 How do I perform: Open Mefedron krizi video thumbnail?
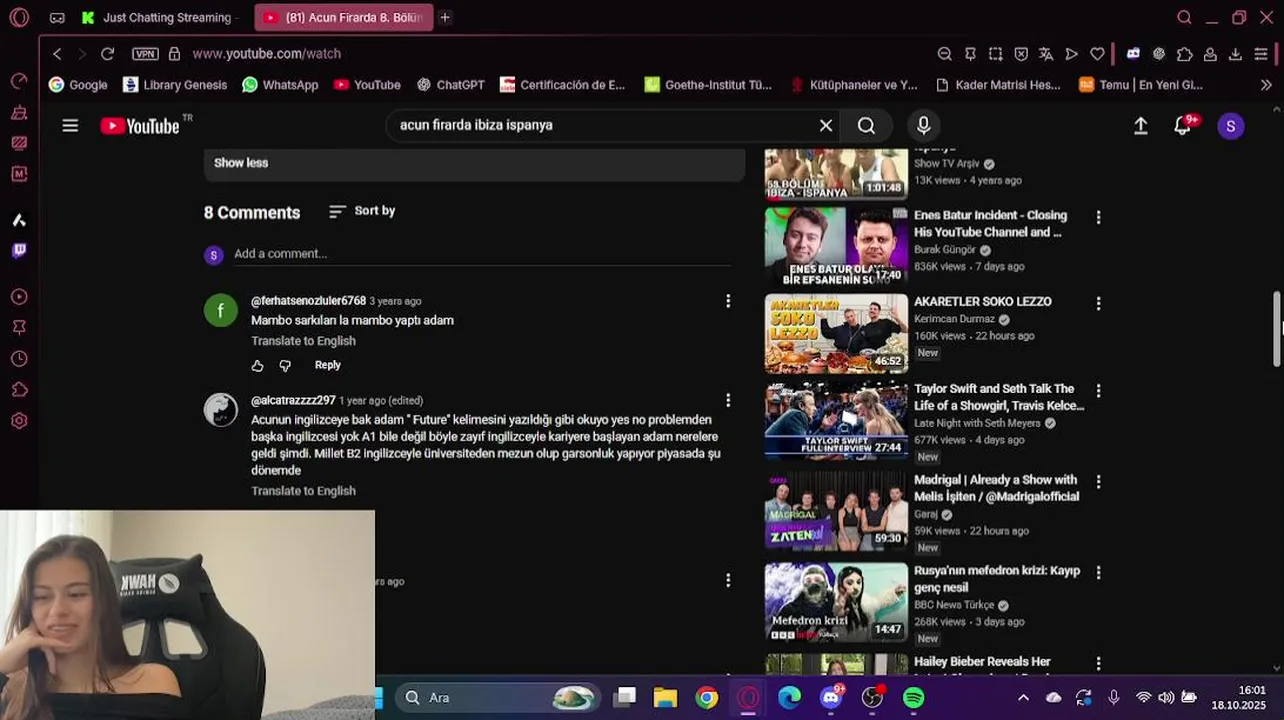[836, 602]
